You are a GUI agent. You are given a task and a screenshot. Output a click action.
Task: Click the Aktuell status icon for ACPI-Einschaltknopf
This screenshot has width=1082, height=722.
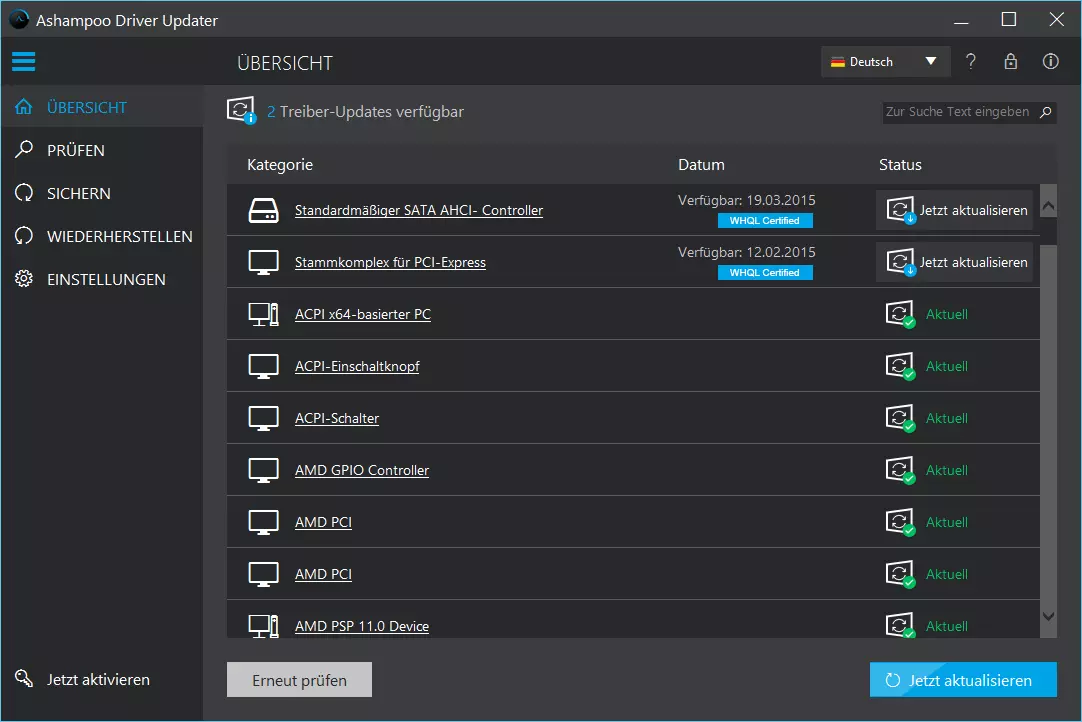901,366
